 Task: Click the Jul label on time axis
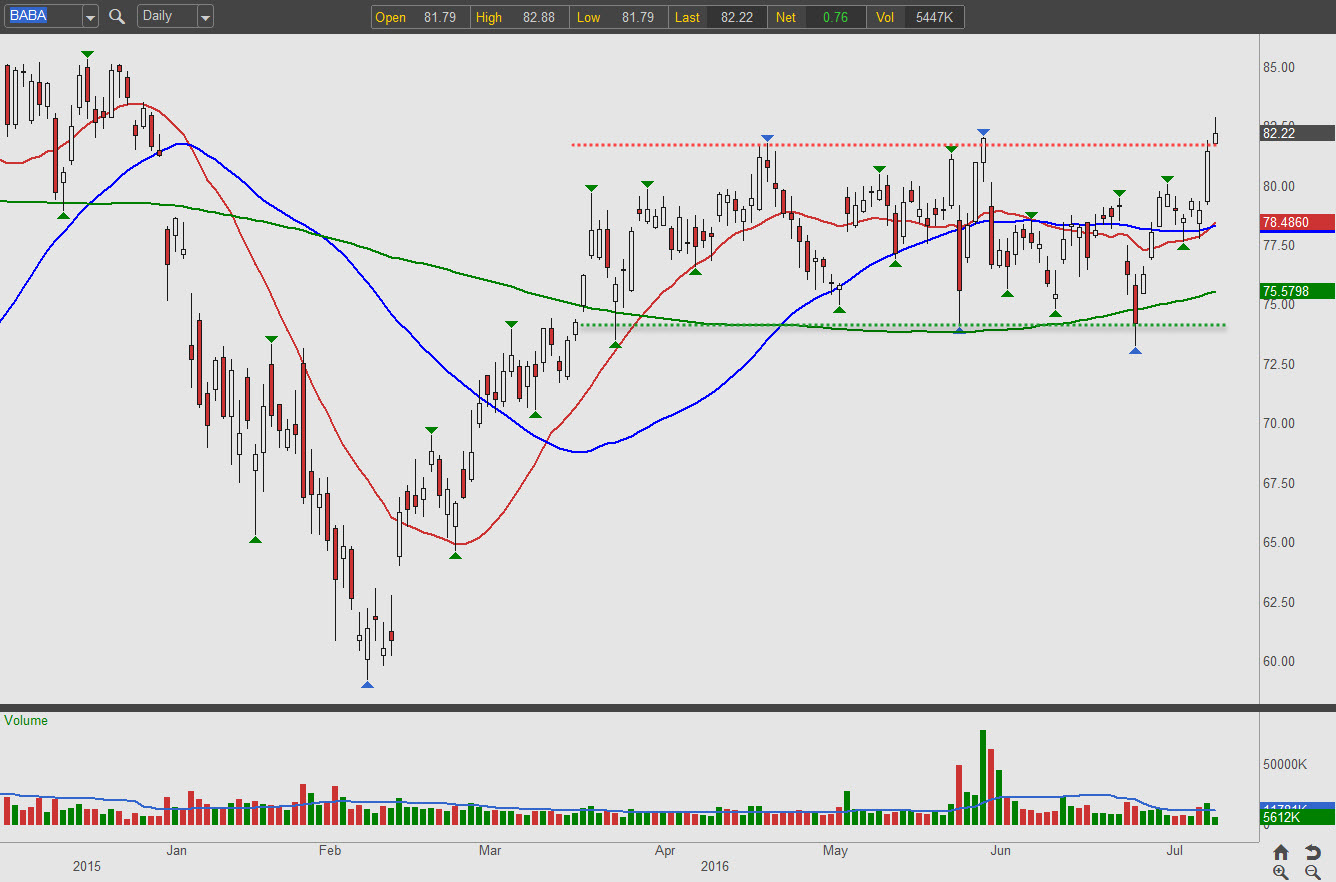click(x=1175, y=852)
